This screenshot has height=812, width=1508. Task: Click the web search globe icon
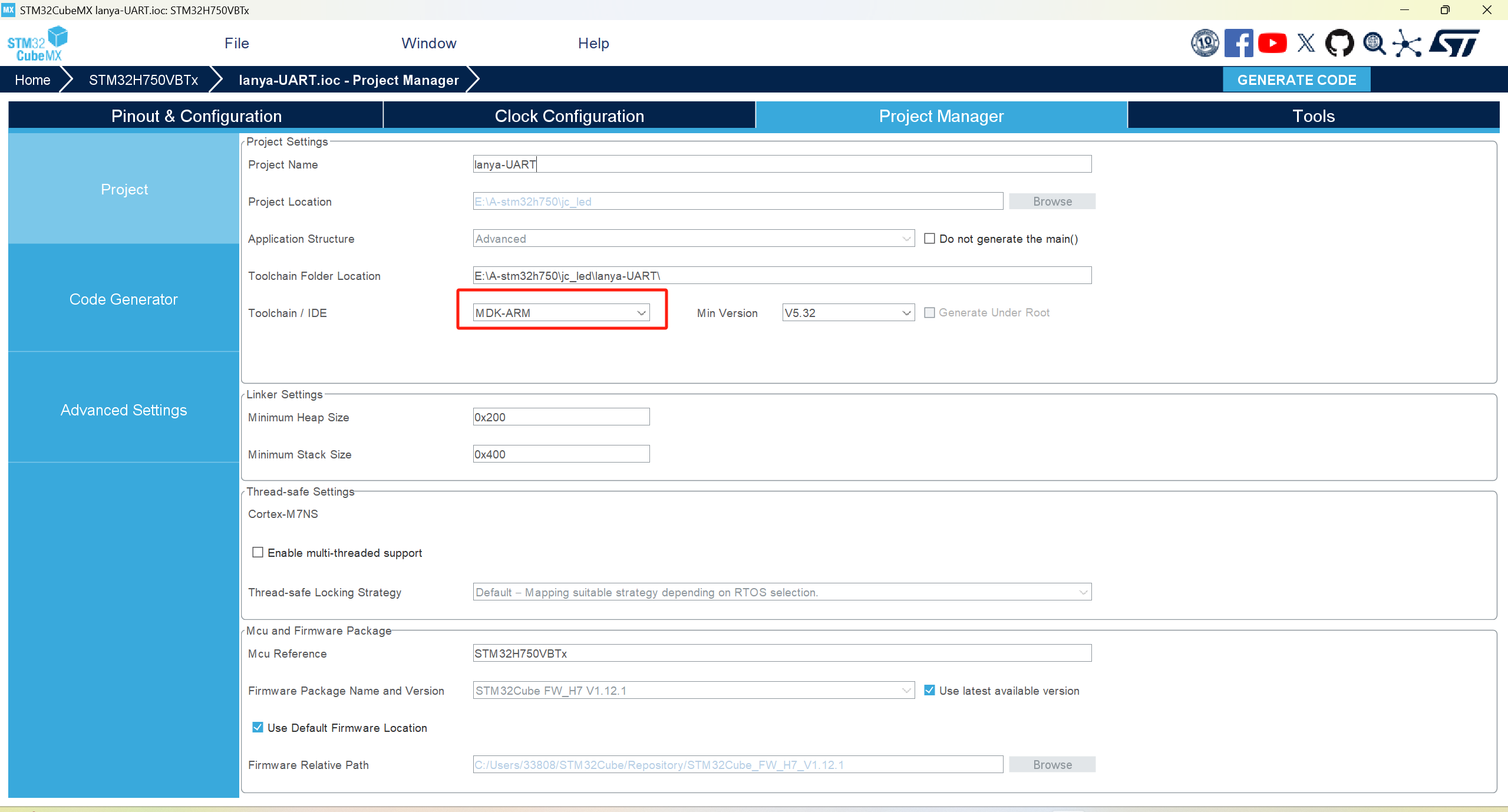[1374, 42]
